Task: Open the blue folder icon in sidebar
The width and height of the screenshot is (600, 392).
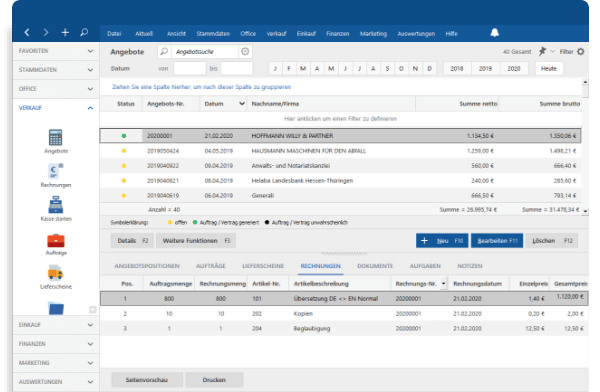Action: coord(56,308)
